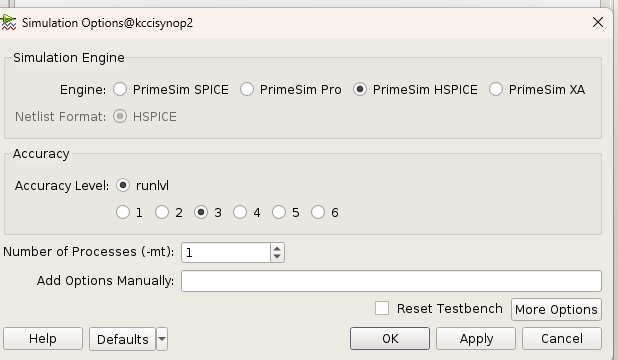The image size is (618, 360).
Task: Set accuracy runlvl to 1
Action: (x=123, y=213)
